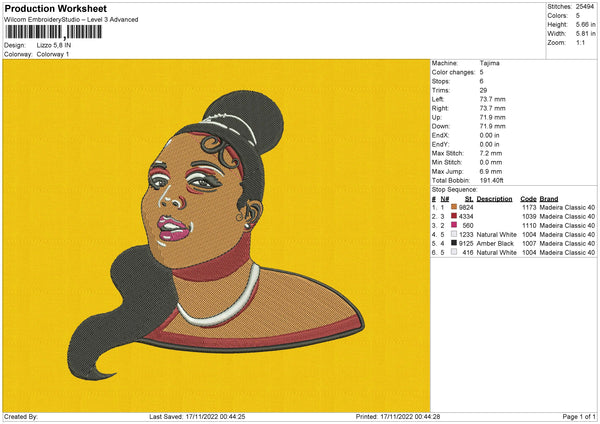Click 'Natural White' in stop row 4

[x=497, y=235]
